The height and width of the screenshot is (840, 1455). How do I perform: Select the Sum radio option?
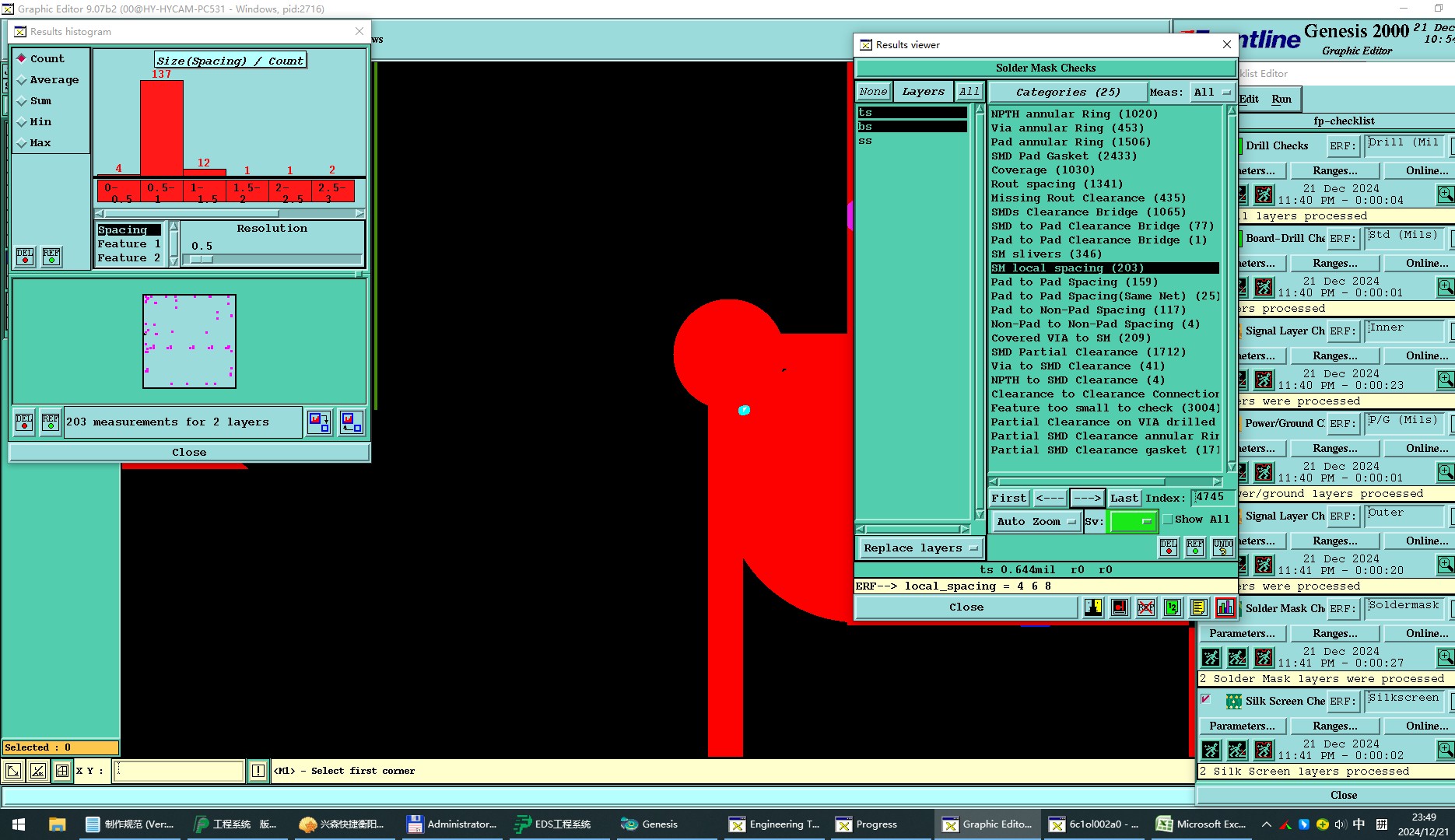coord(34,101)
